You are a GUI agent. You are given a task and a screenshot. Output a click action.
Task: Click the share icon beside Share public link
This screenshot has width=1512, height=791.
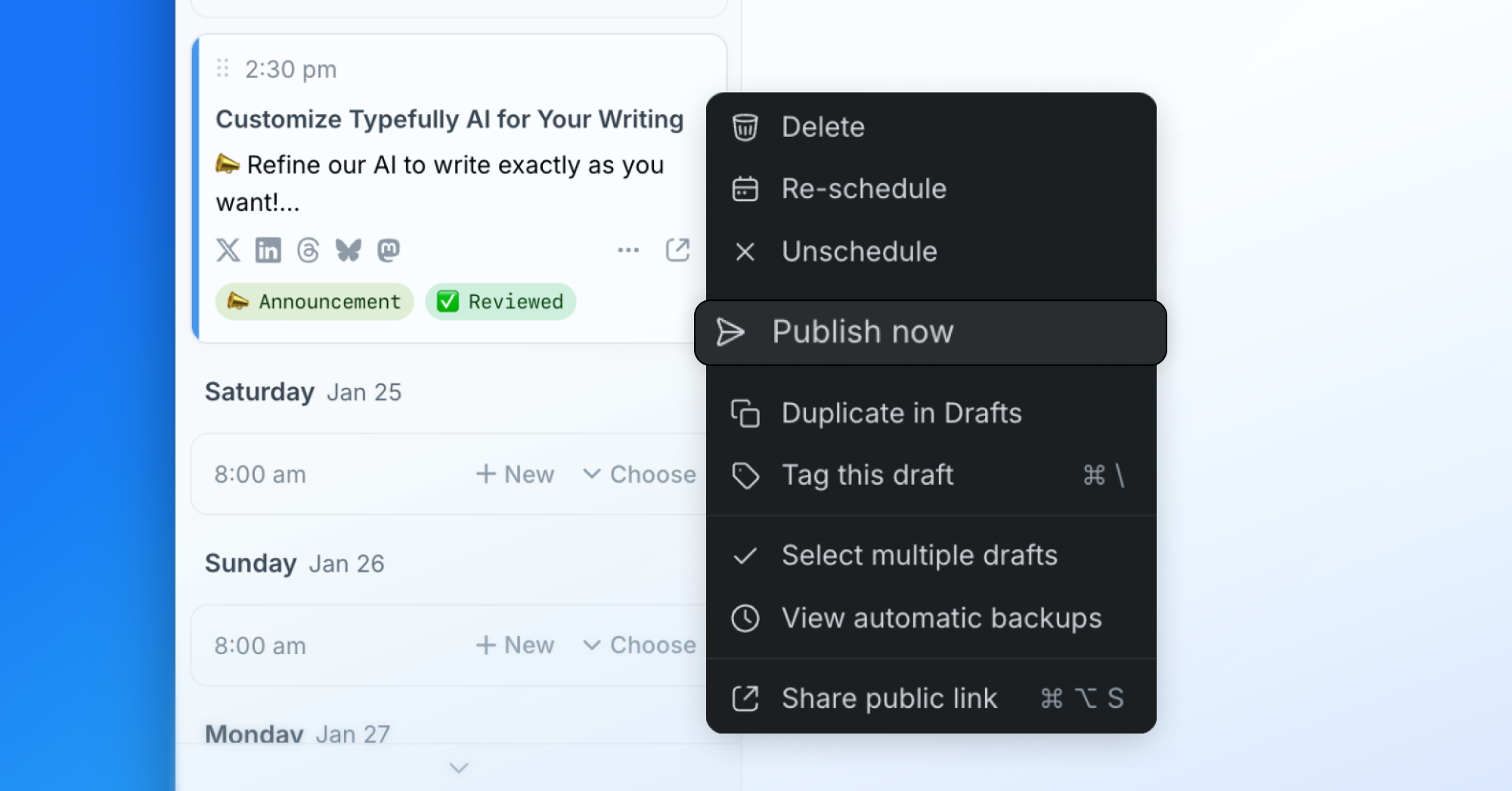click(745, 699)
